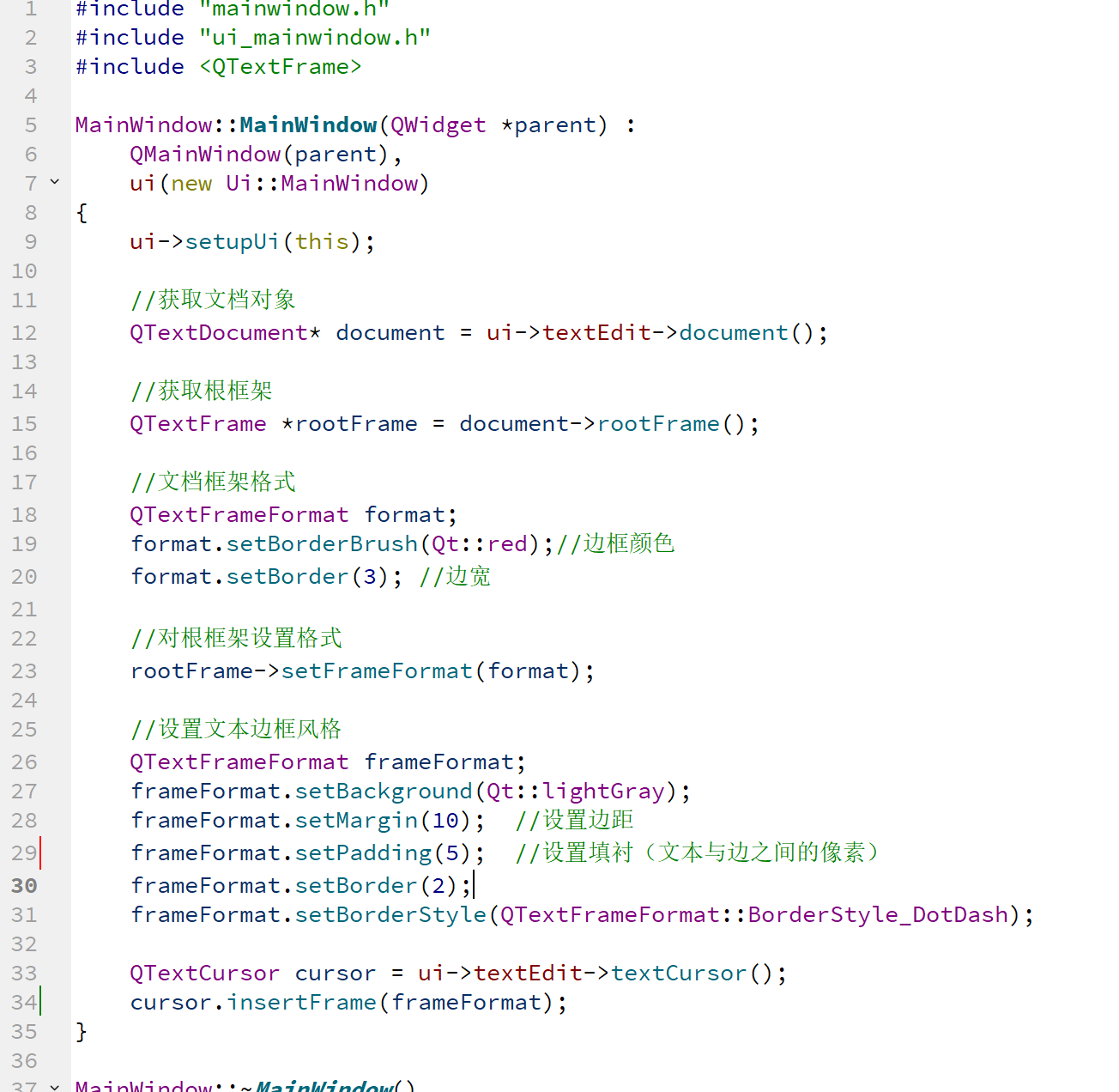Click the setBackground method name

(384, 792)
